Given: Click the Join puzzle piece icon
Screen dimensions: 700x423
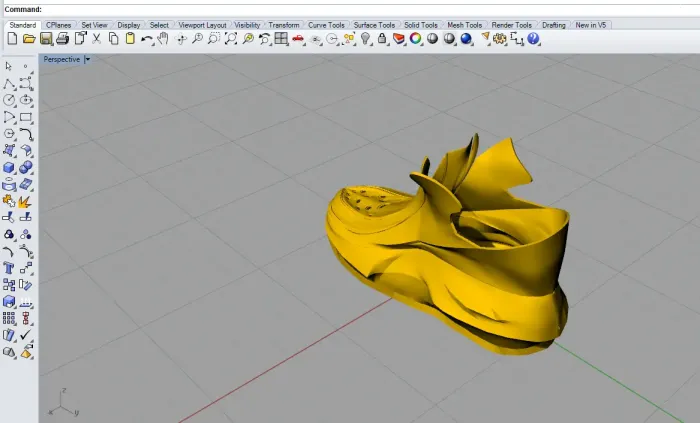Looking at the screenshot, I should [x=8, y=201].
